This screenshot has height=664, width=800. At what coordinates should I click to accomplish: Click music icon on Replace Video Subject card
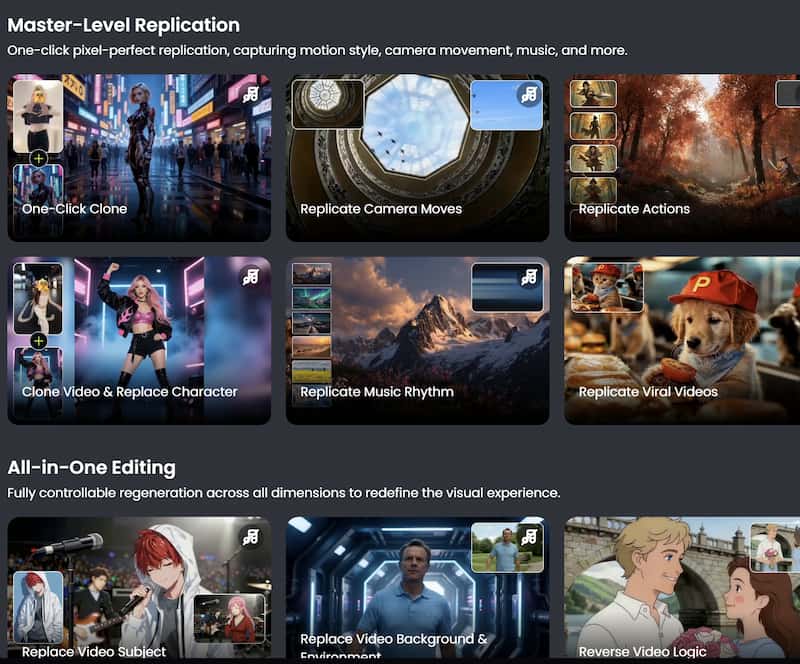point(251,536)
